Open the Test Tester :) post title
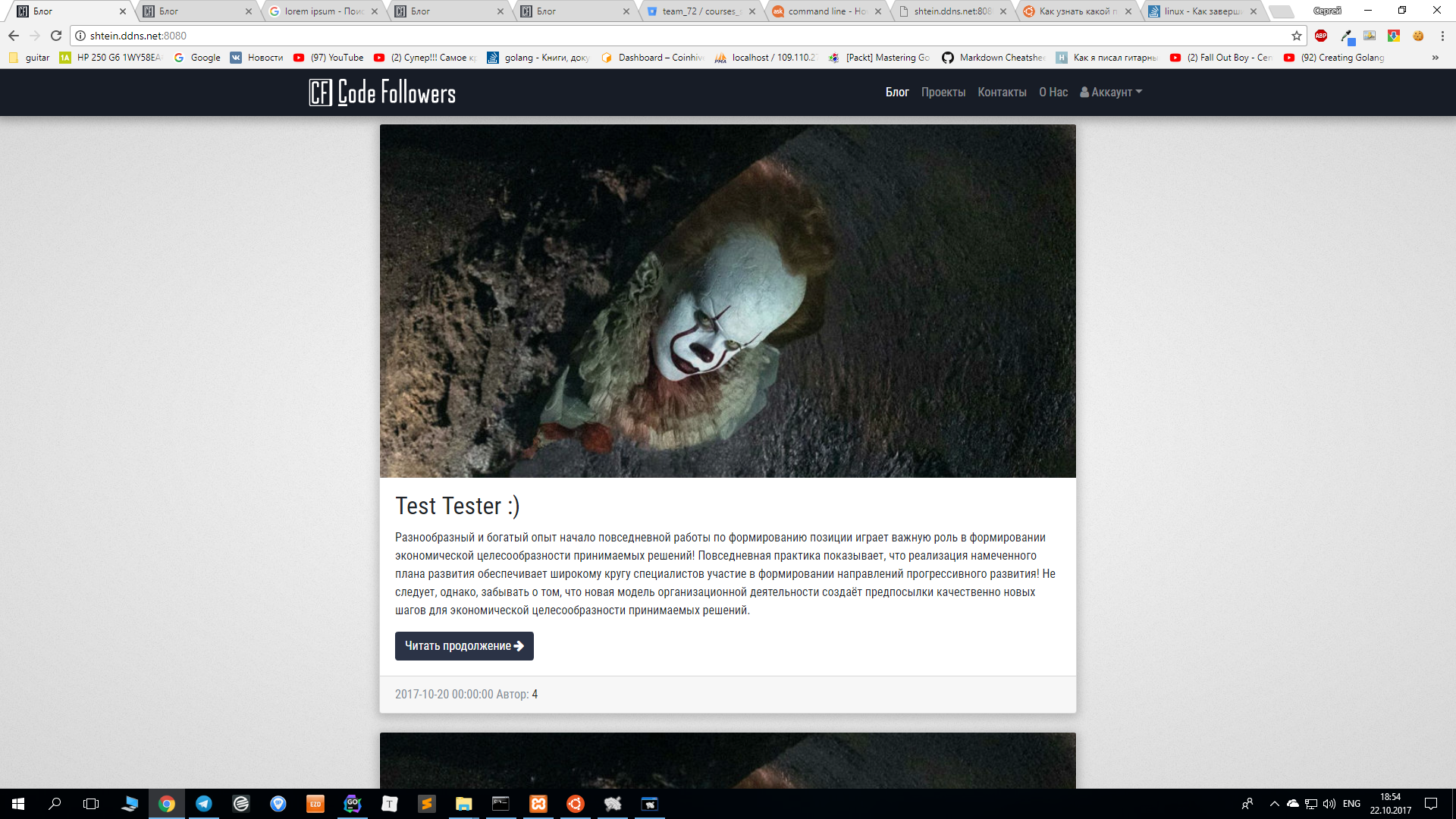 [x=457, y=506]
